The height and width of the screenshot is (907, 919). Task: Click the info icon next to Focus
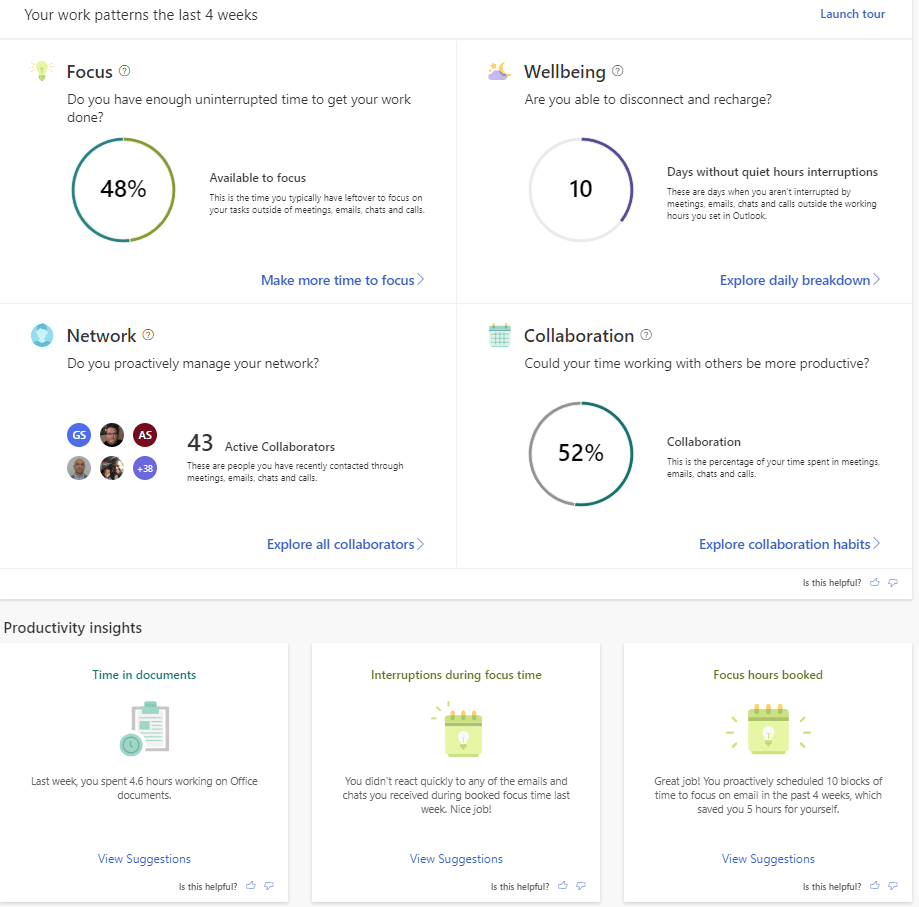tap(125, 71)
